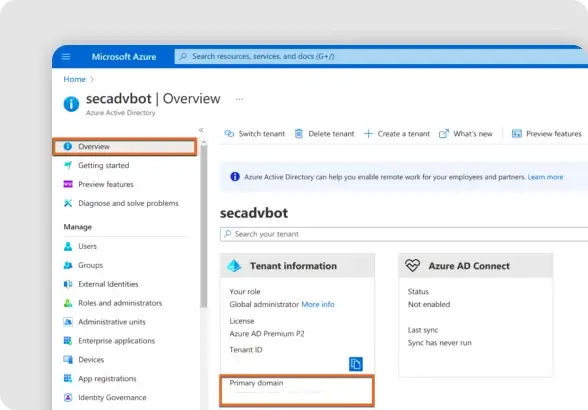
Task: Select the Overview menu item
Action: tap(124, 147)
